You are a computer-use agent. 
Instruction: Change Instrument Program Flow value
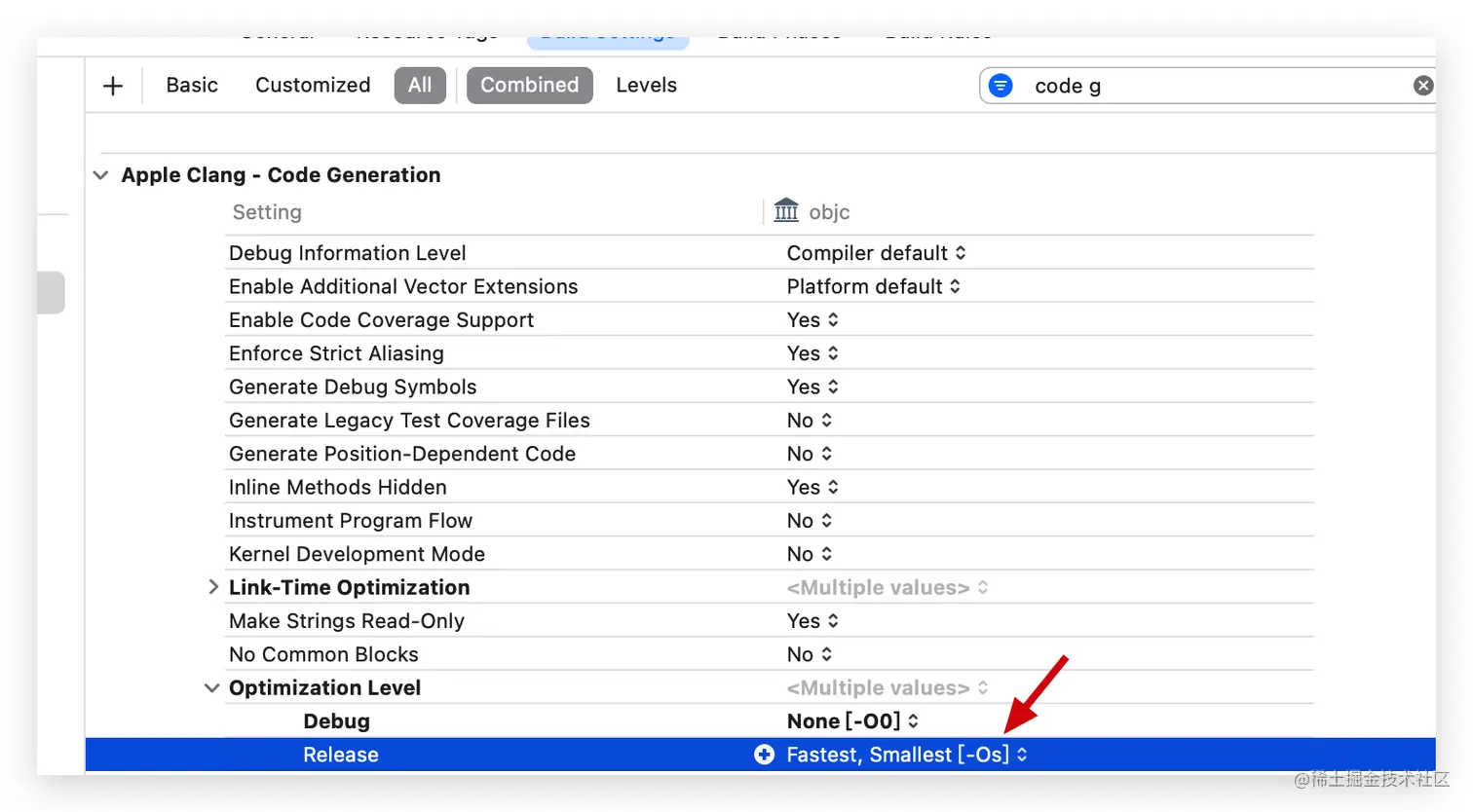[810, 521]
